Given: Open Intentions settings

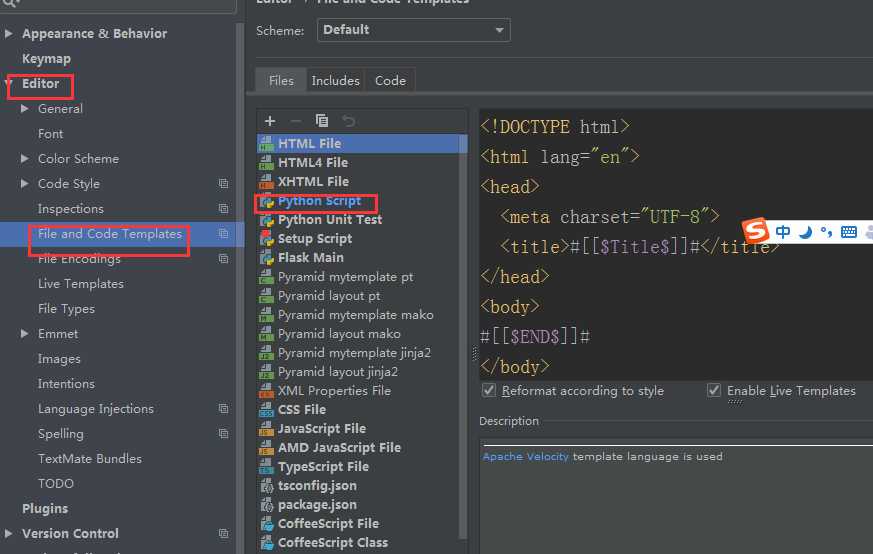Looking at the screenshot, I should (x=66, y=384).
